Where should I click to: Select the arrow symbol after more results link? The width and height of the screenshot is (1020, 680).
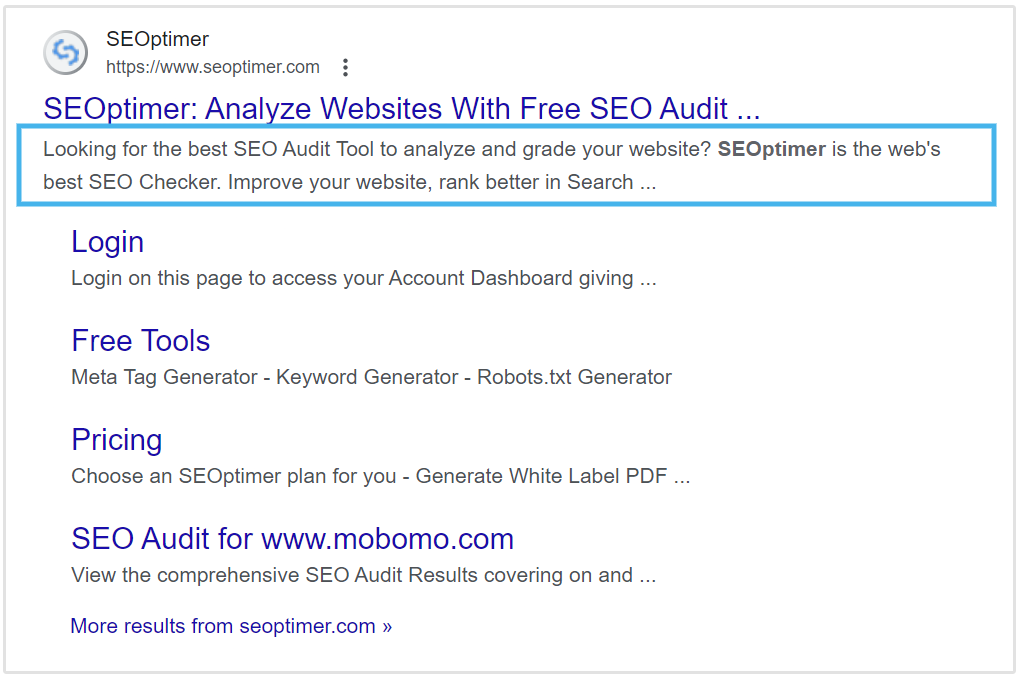(x=385, y=625)
